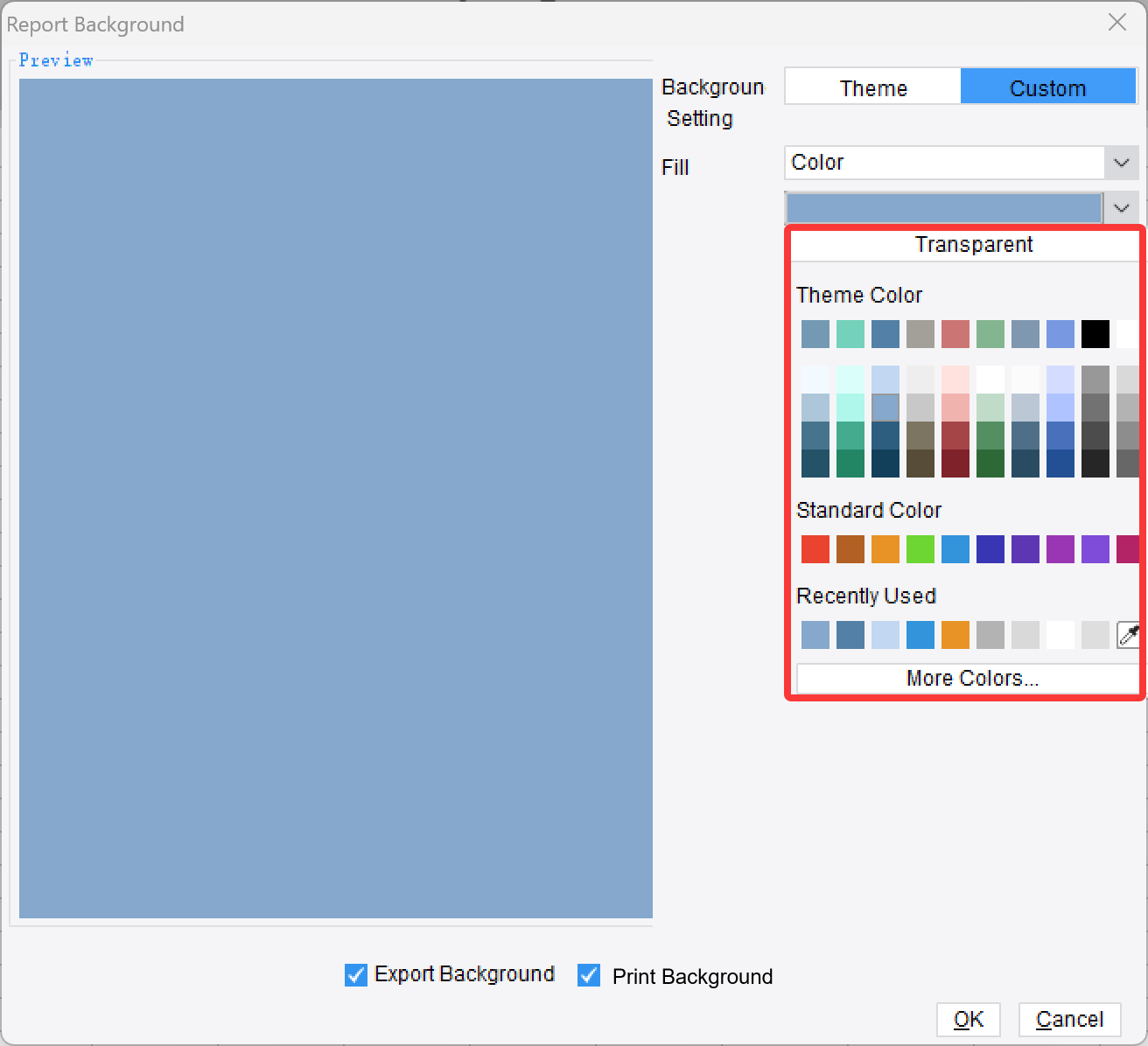Pick a color using the eyedropper tool
Viewport: 1148px width, 1046px height.
tap(1128, 635)
